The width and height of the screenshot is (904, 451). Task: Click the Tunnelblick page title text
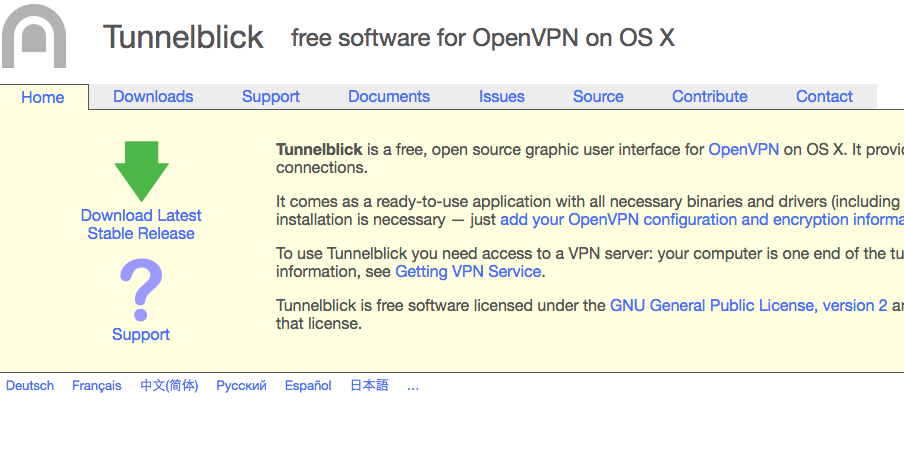click(183, 37)
